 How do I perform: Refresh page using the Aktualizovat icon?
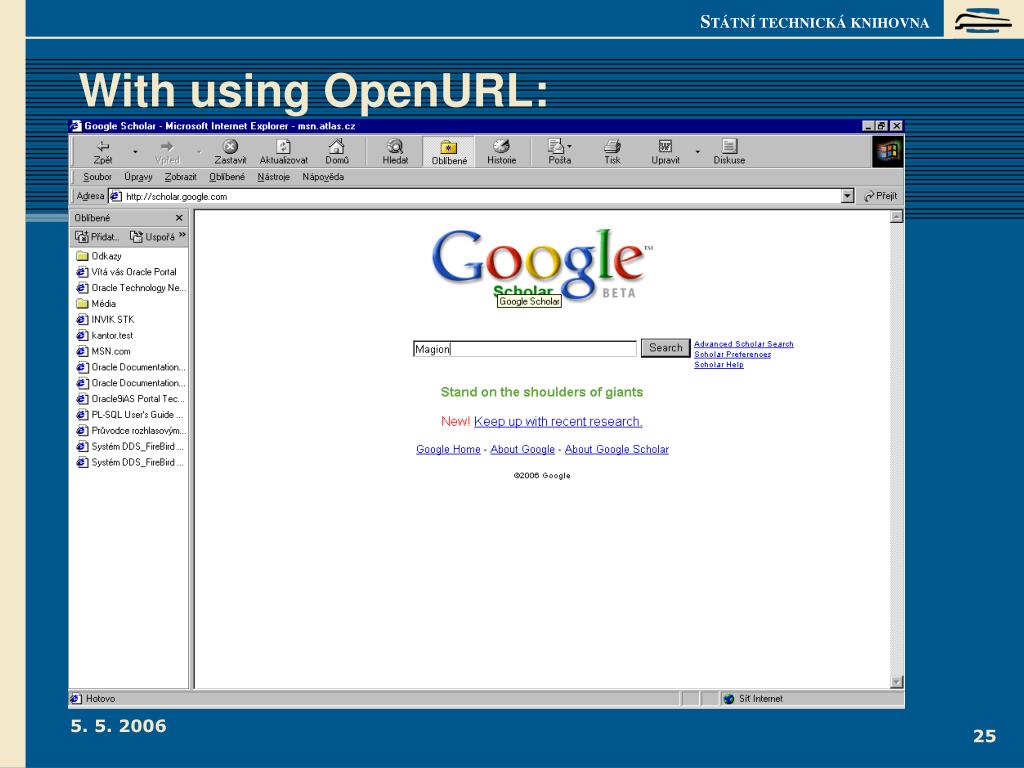[x=283, y=146]
